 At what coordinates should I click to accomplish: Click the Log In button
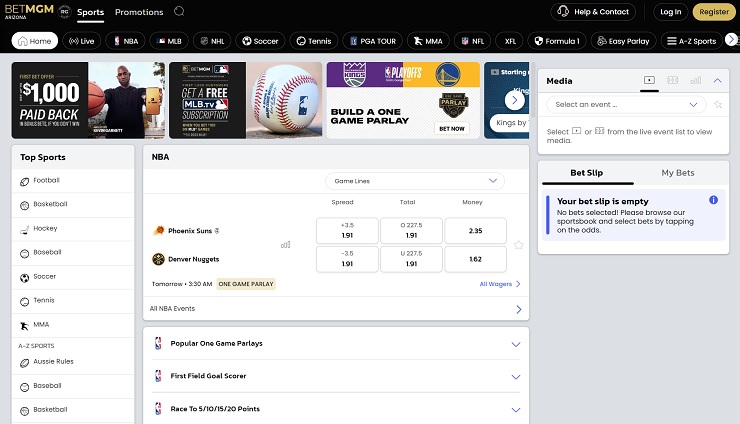pos(671,12)
